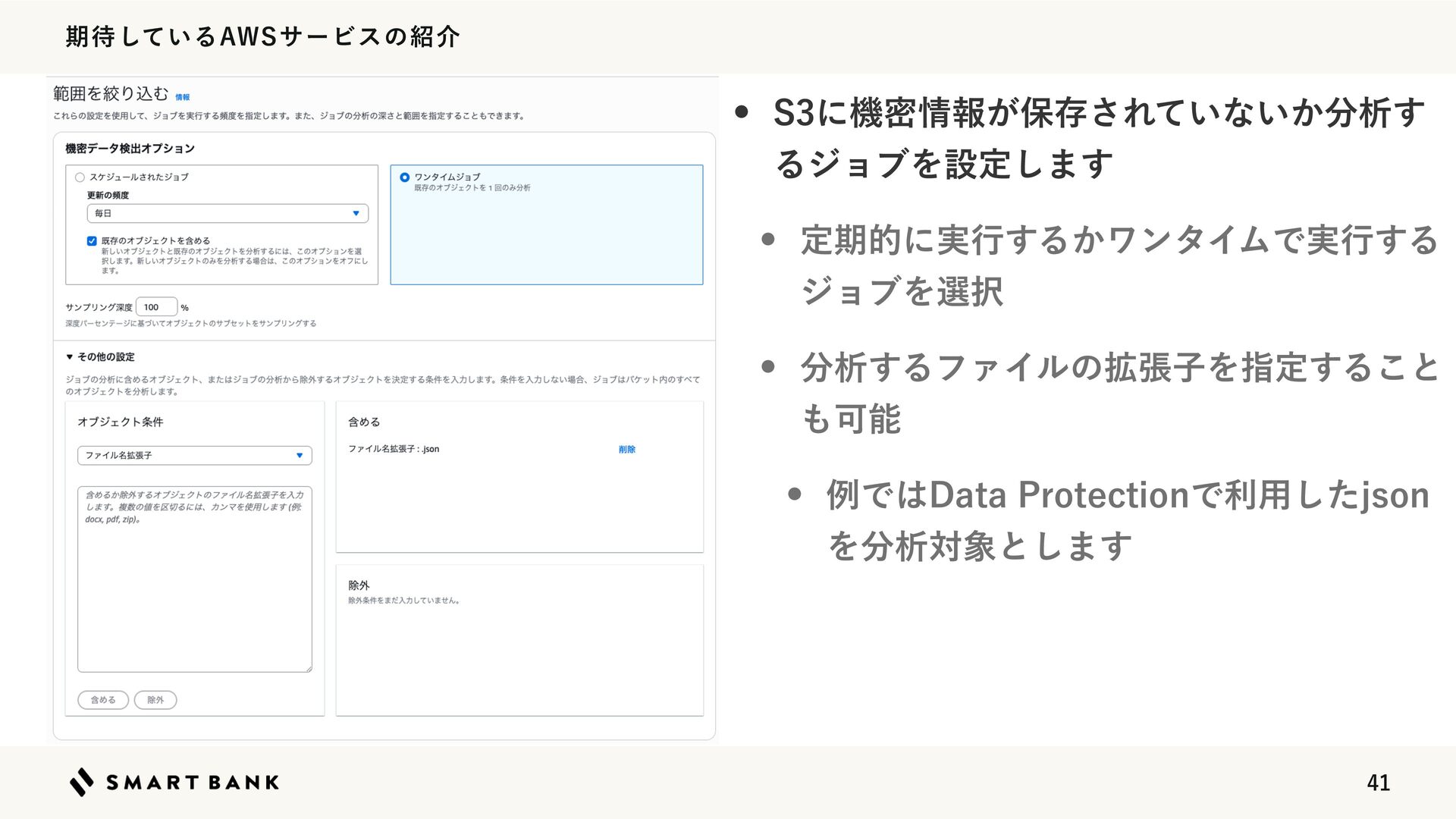Open the ファイル名拡張子 condition dropdown
The height and width of the screenshot is (819, 1456).
pos(194,456)
